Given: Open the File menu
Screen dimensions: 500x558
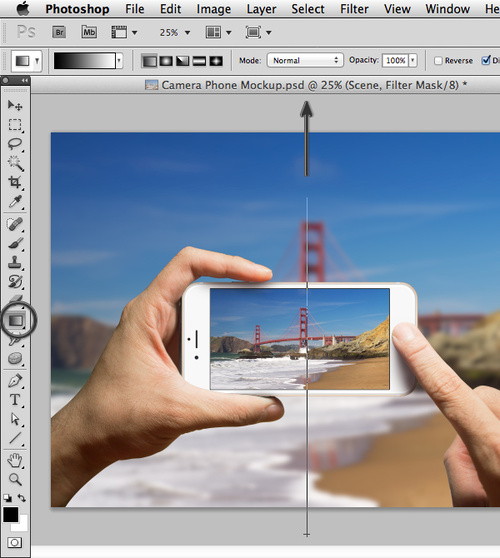Looking at the screenshot, I should (x=135, y=9).
